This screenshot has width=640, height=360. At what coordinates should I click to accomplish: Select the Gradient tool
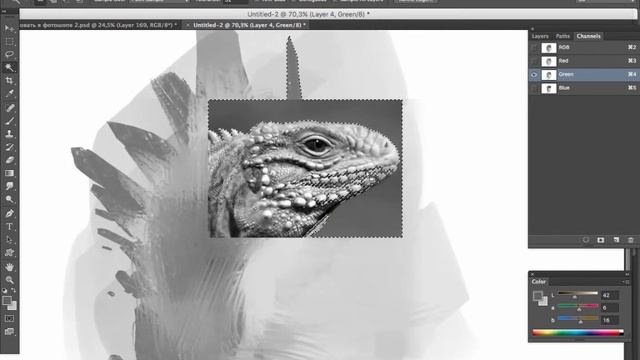9,173
